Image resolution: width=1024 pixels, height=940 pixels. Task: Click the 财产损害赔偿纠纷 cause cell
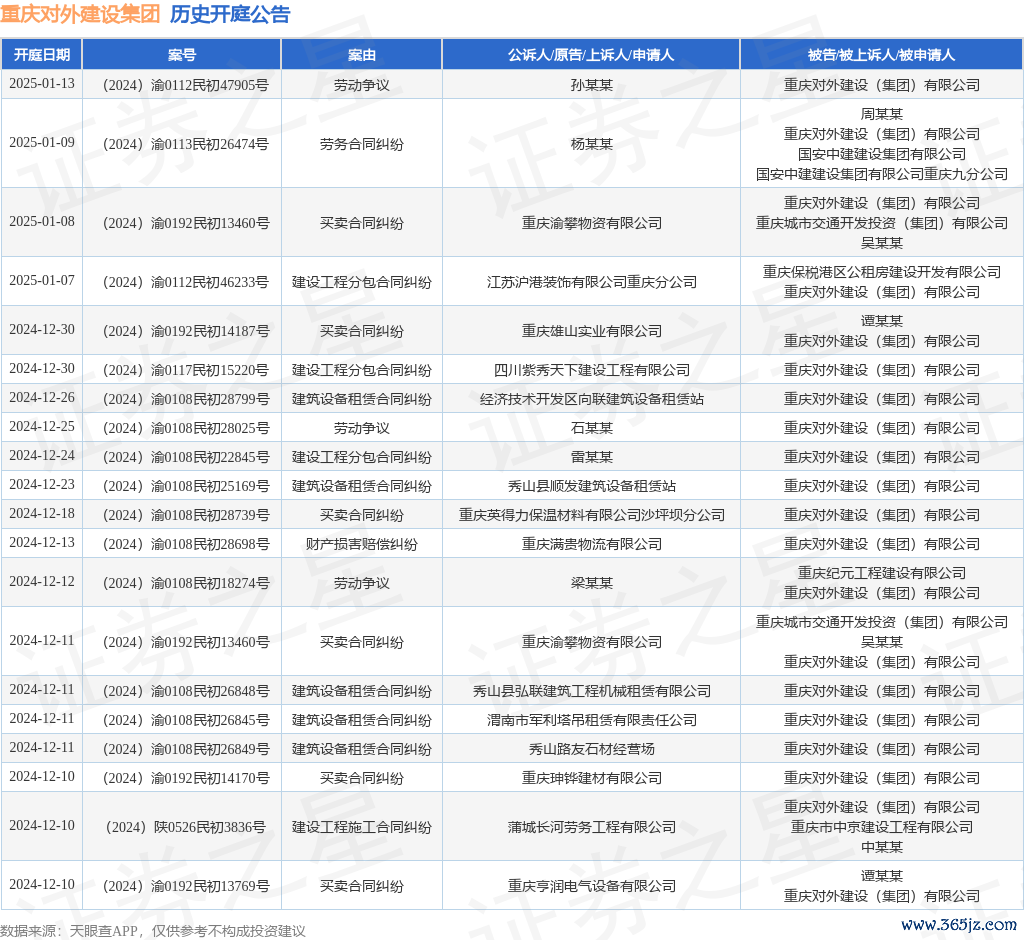pyautogui.click(x=362, y=543)
